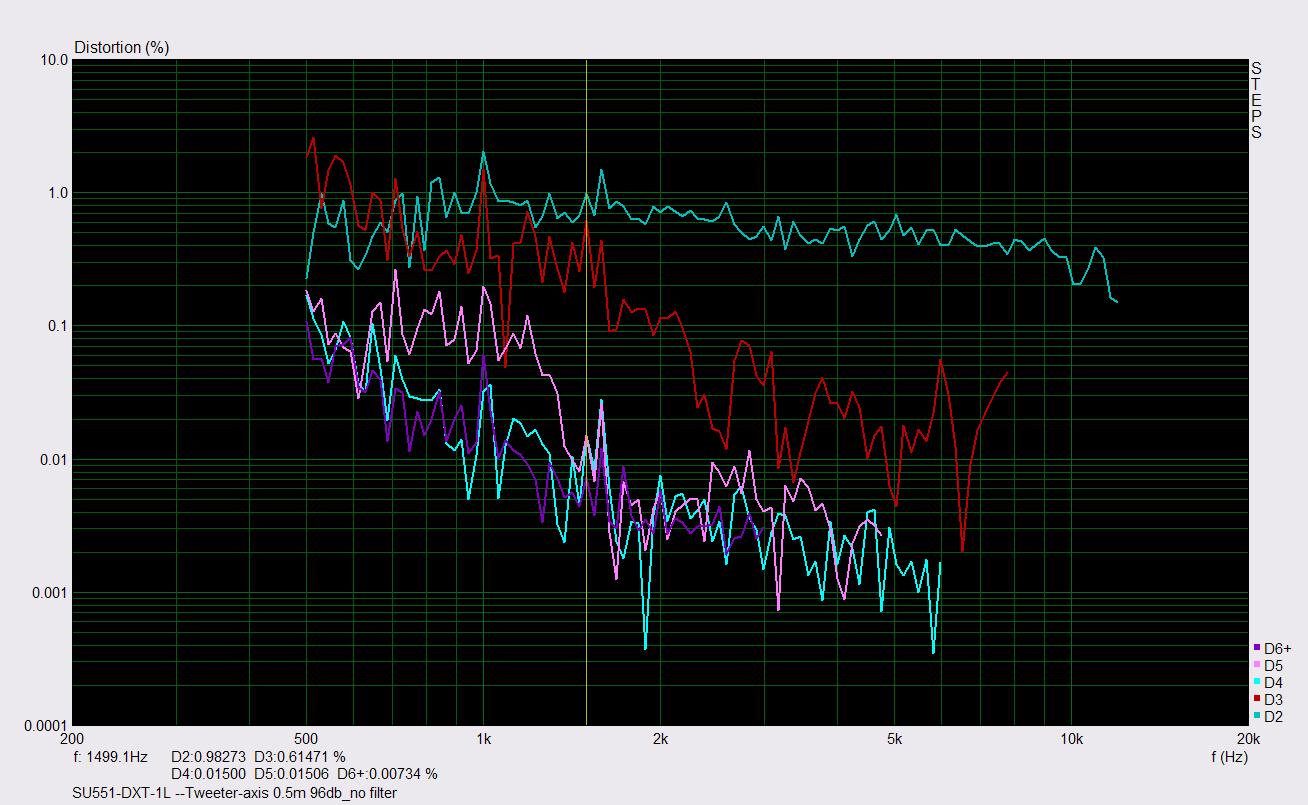Click the 5k frequency axis label
This screenshot has width=1308, height=805.
coord(894,740)
